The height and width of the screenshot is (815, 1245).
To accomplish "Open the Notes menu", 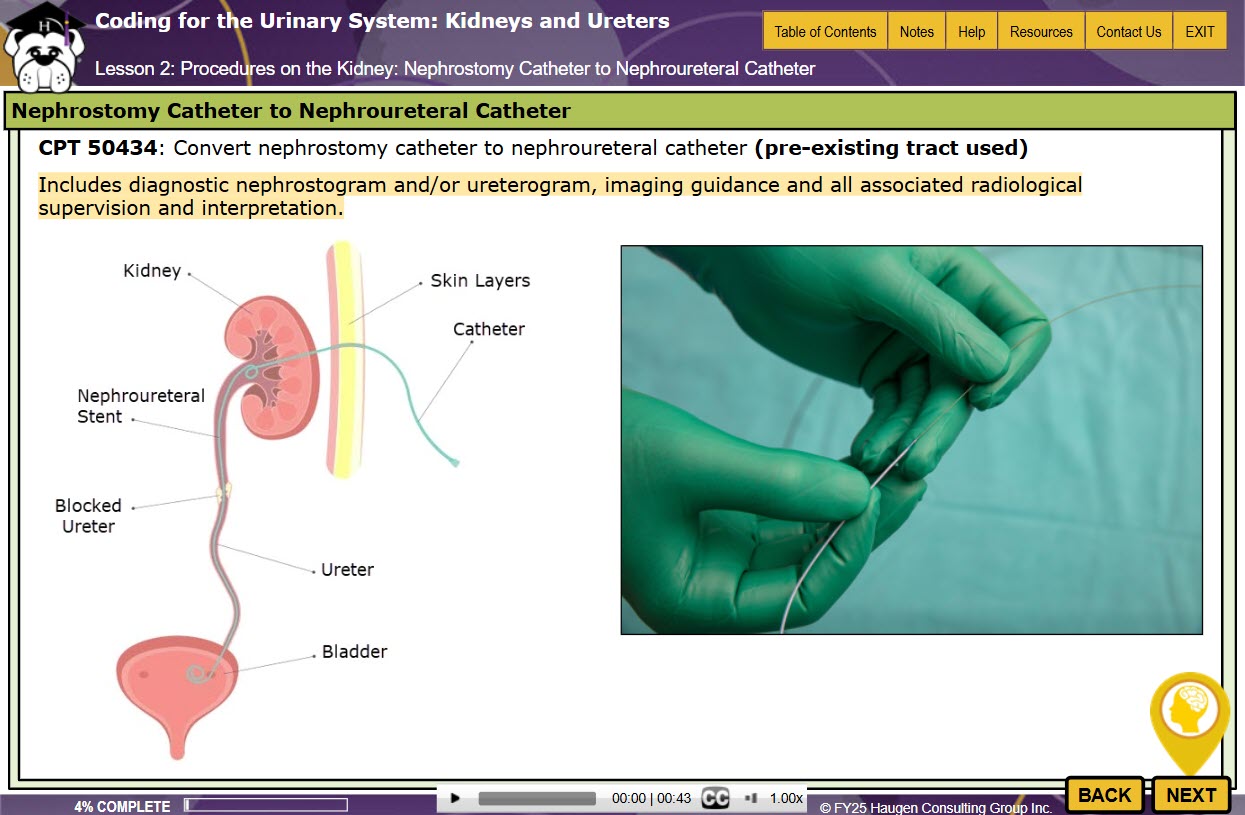I will pos(916,31).
